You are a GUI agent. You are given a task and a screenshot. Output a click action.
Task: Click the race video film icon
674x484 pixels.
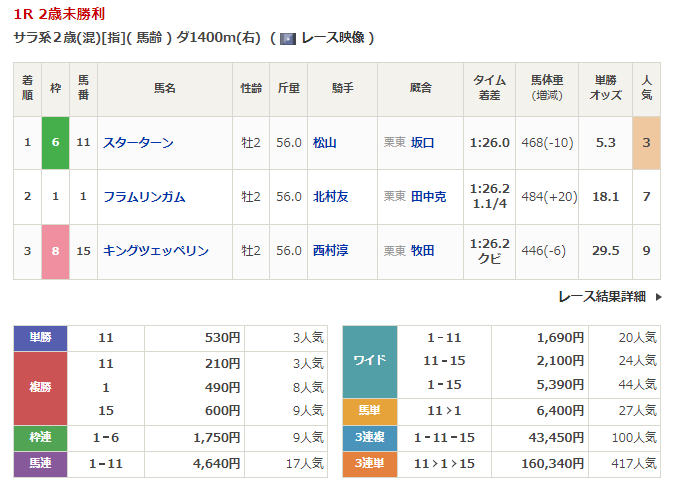click(x=288, y=38)
